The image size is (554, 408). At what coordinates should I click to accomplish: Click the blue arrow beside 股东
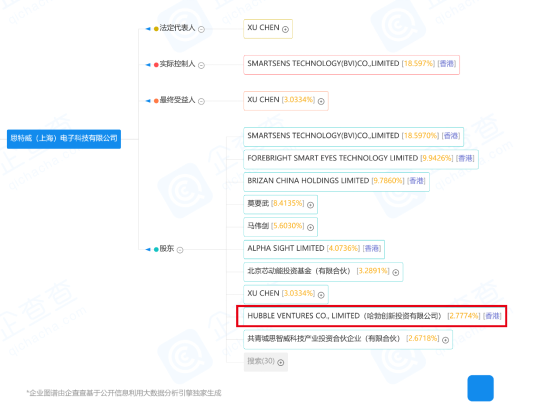click(x=148, y=249)
